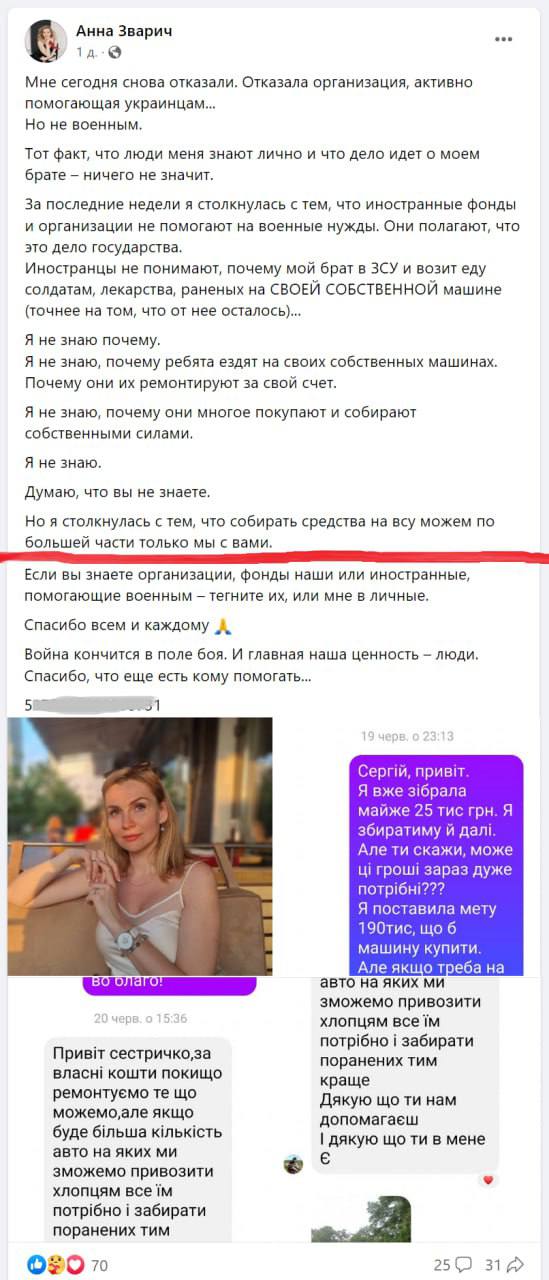
Task: Open chat screenshot ending 'Дякую що ти в мене Є'
Action: point(408,1109)
